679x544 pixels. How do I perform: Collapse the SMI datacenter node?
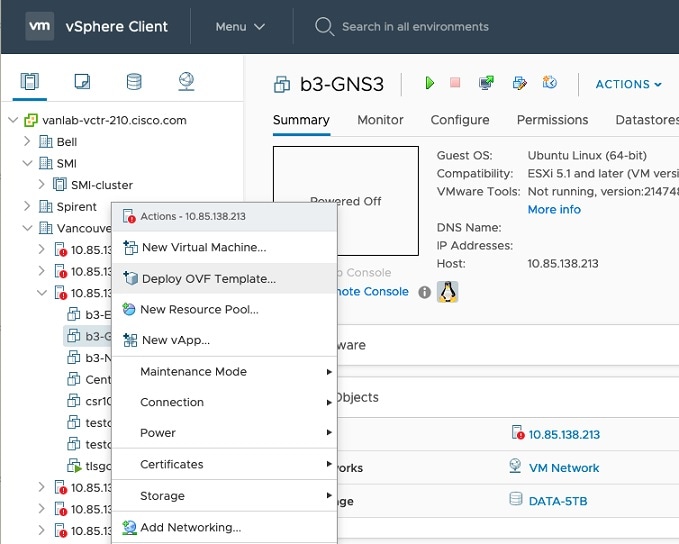[x=27, y=163]
